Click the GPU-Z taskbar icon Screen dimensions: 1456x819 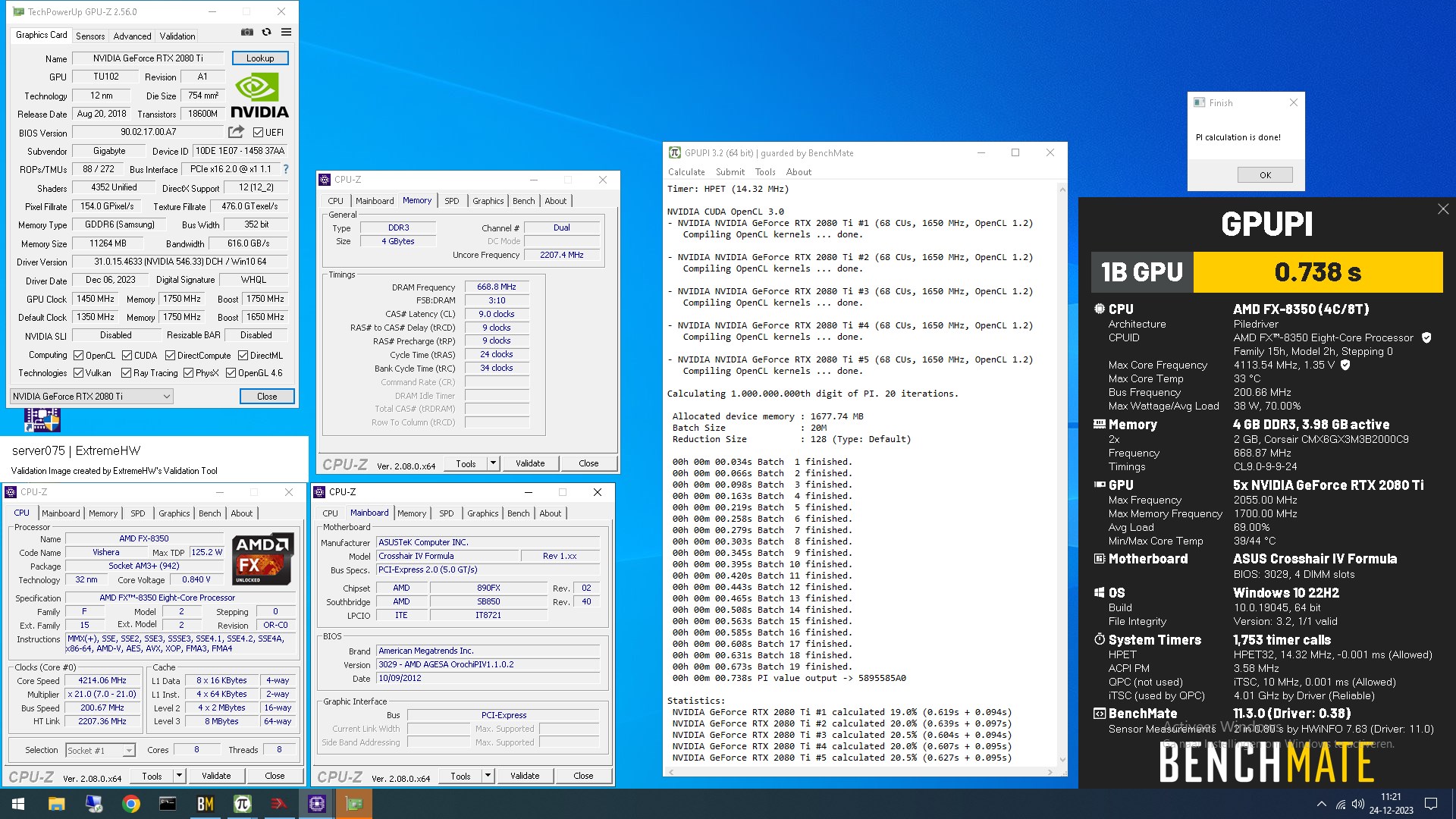[354, 804]
